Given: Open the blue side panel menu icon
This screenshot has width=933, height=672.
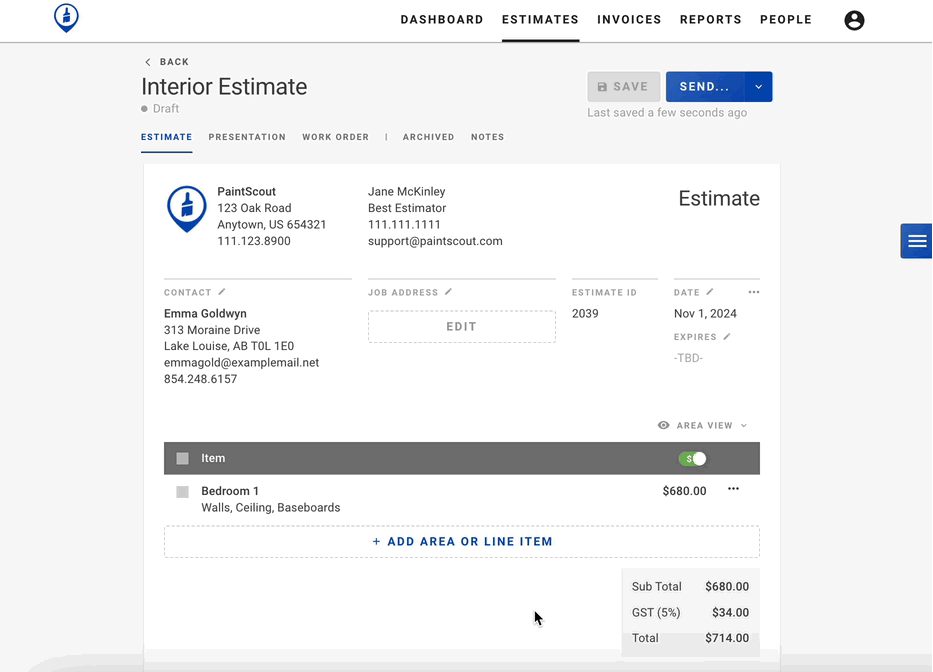Looking at the screenshot, I should tap(916, 241).
